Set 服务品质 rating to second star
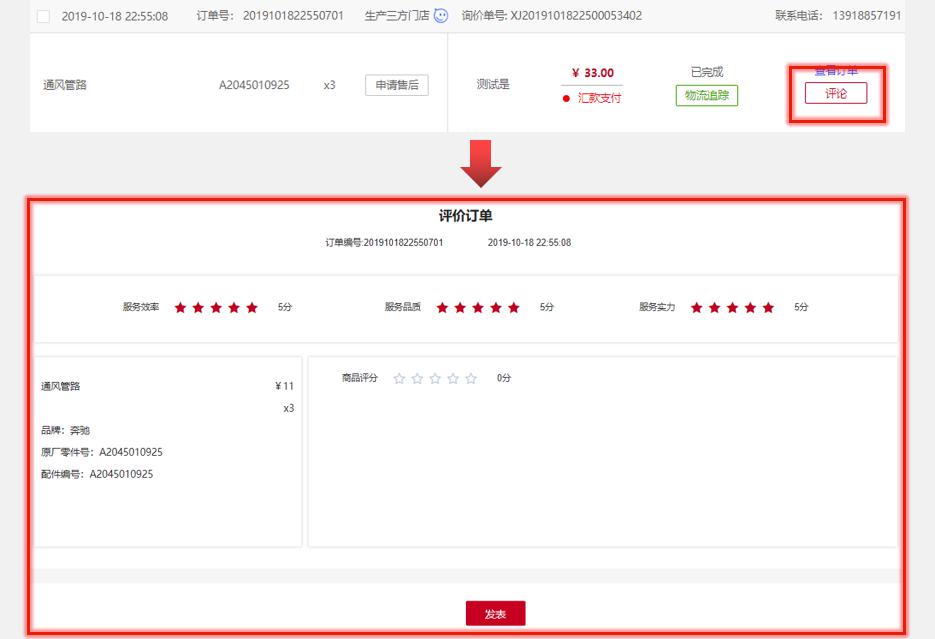The image size is (935, 639). tap(460, 308)
